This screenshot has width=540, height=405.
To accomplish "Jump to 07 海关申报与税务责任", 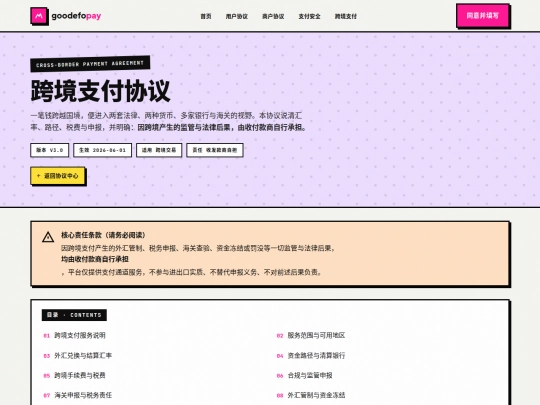I will click(77, 395).
